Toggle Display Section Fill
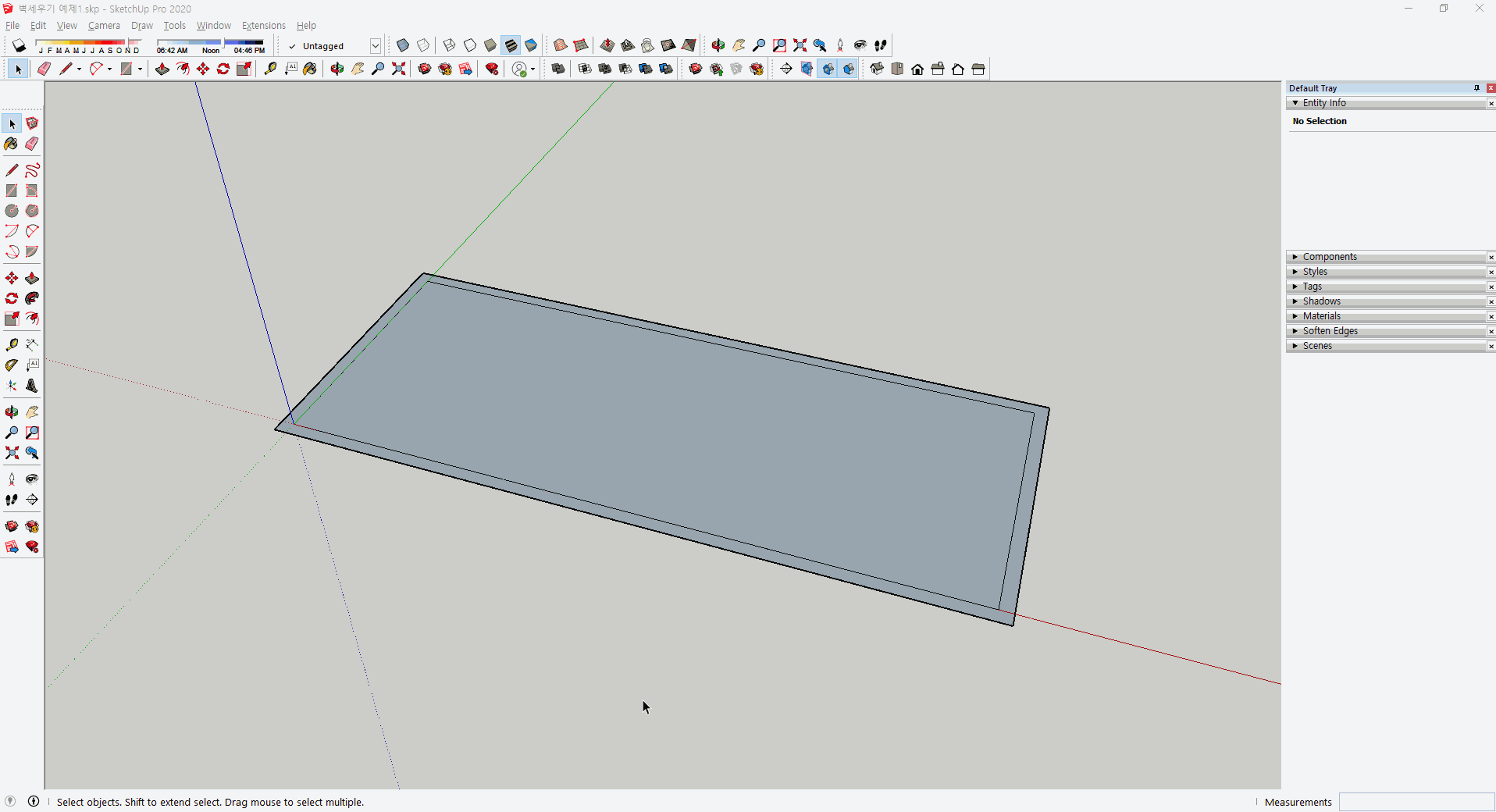The width and height of the screenshot is (1496, 812). [x=848, y=69]
